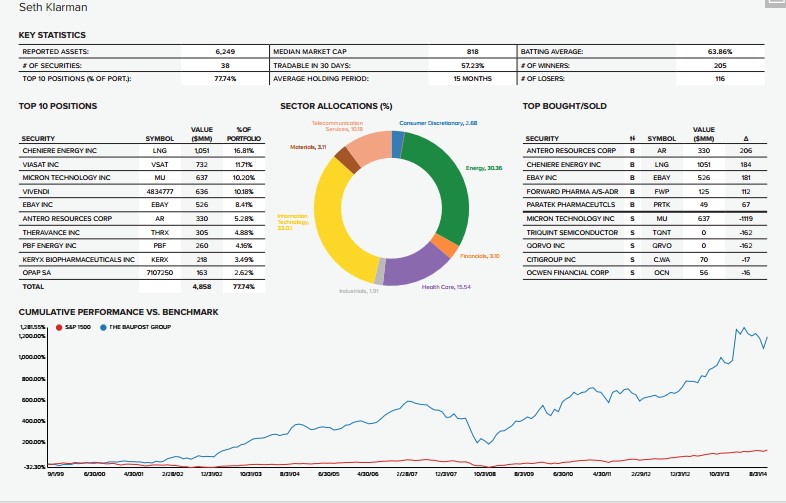Select the blue Baupost Group legend dot
Image resolution: width=786 pixels, height=503 pixels.
(103, 327)
